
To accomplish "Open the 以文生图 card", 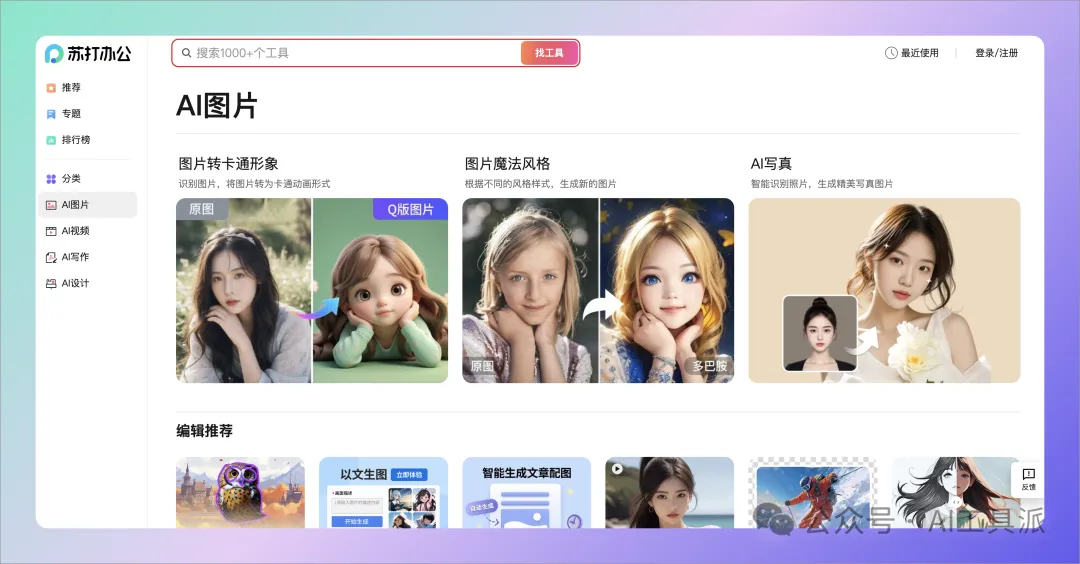I will (x=383, y=492).
